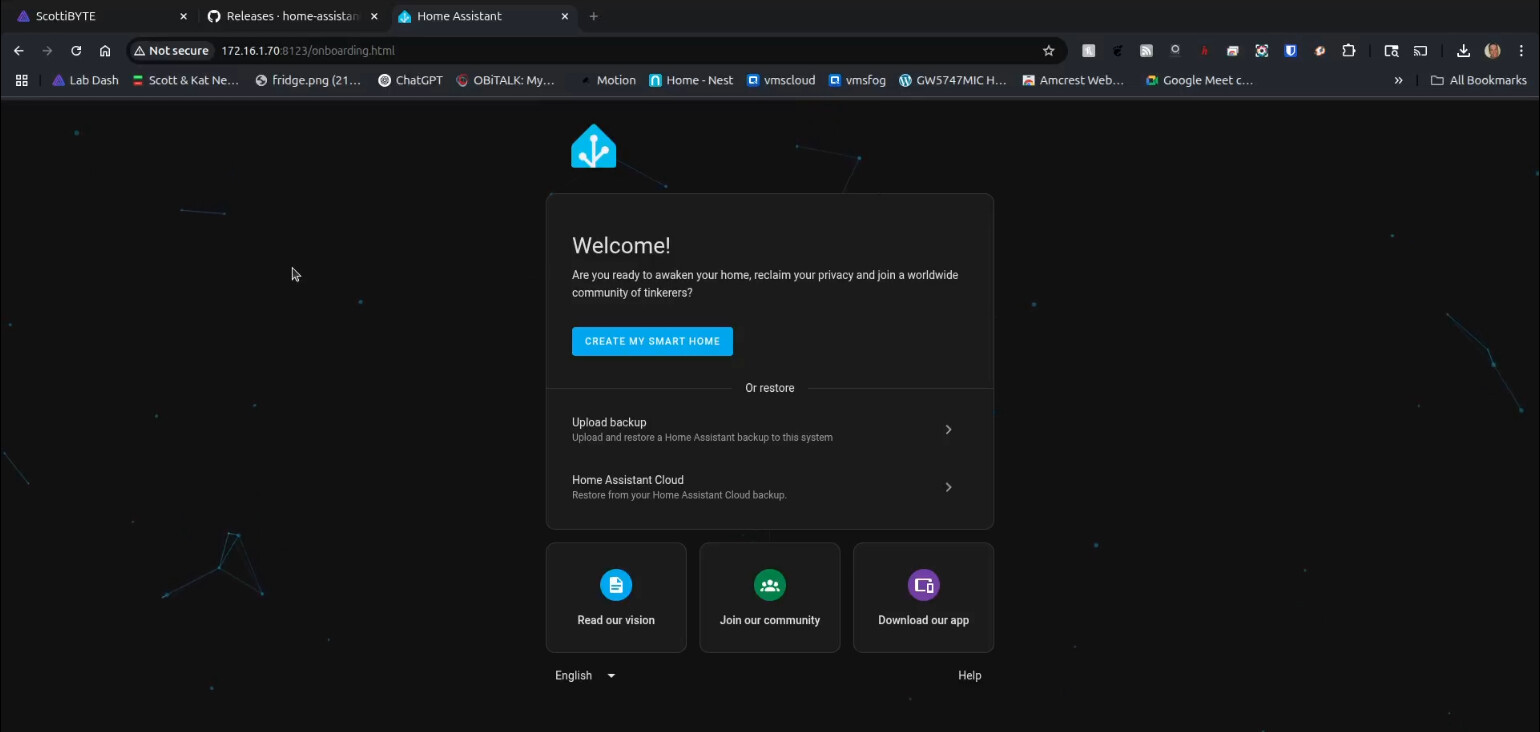This screenshot has width=1540, height=732.
Task: Open the apps grid in bookmarks bar
Action: point(21,80)
